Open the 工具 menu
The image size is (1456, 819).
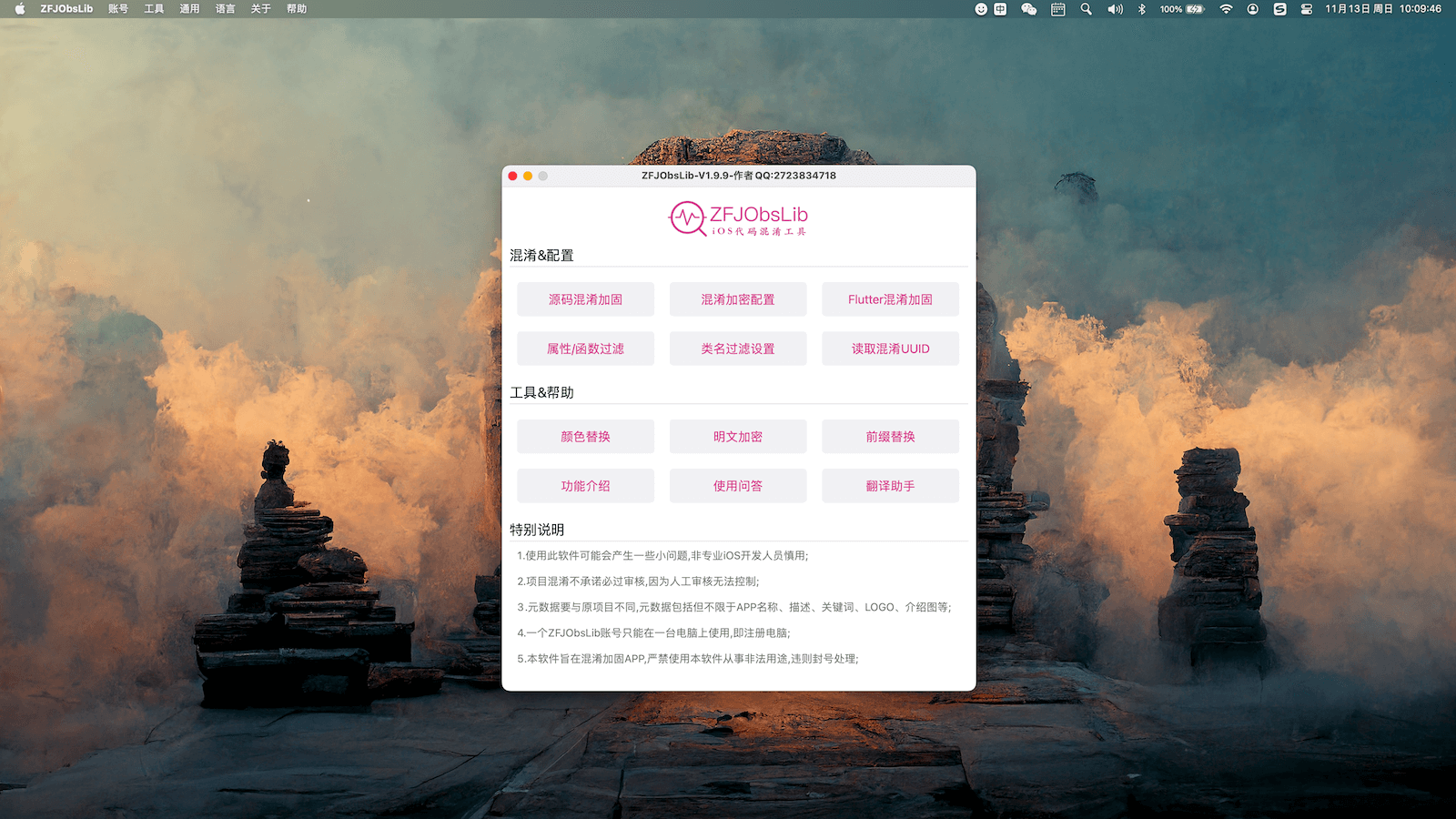[154, 9]
